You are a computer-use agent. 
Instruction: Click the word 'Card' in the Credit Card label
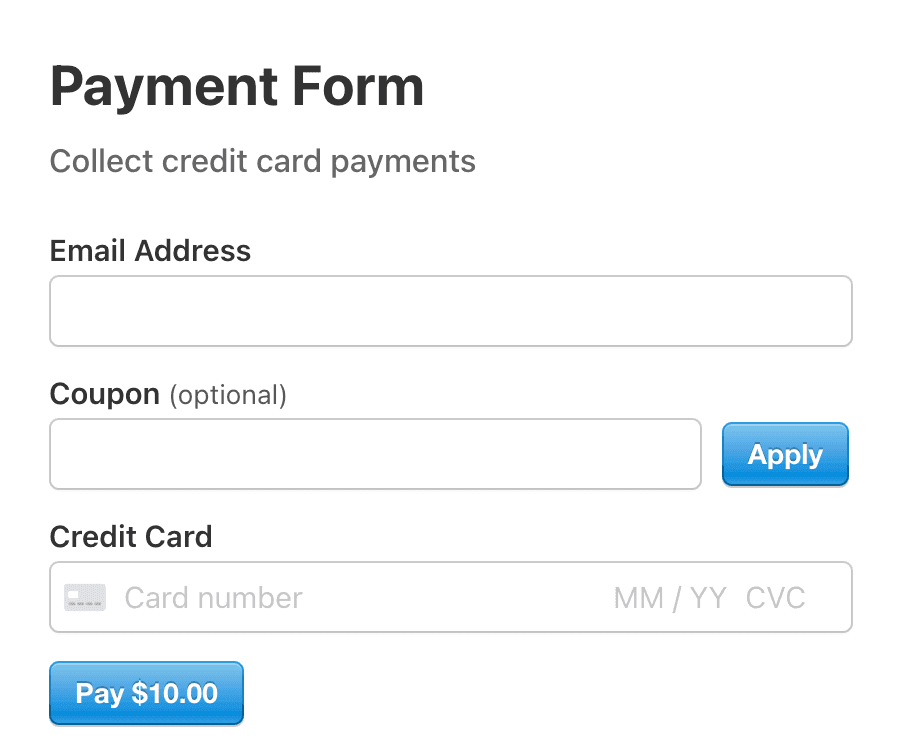[179, 537]
